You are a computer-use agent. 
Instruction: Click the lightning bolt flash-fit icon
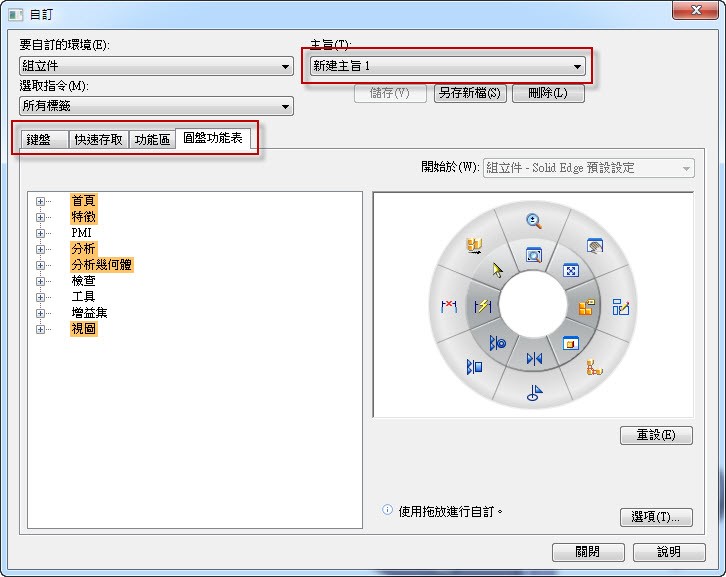coord(482,306)
